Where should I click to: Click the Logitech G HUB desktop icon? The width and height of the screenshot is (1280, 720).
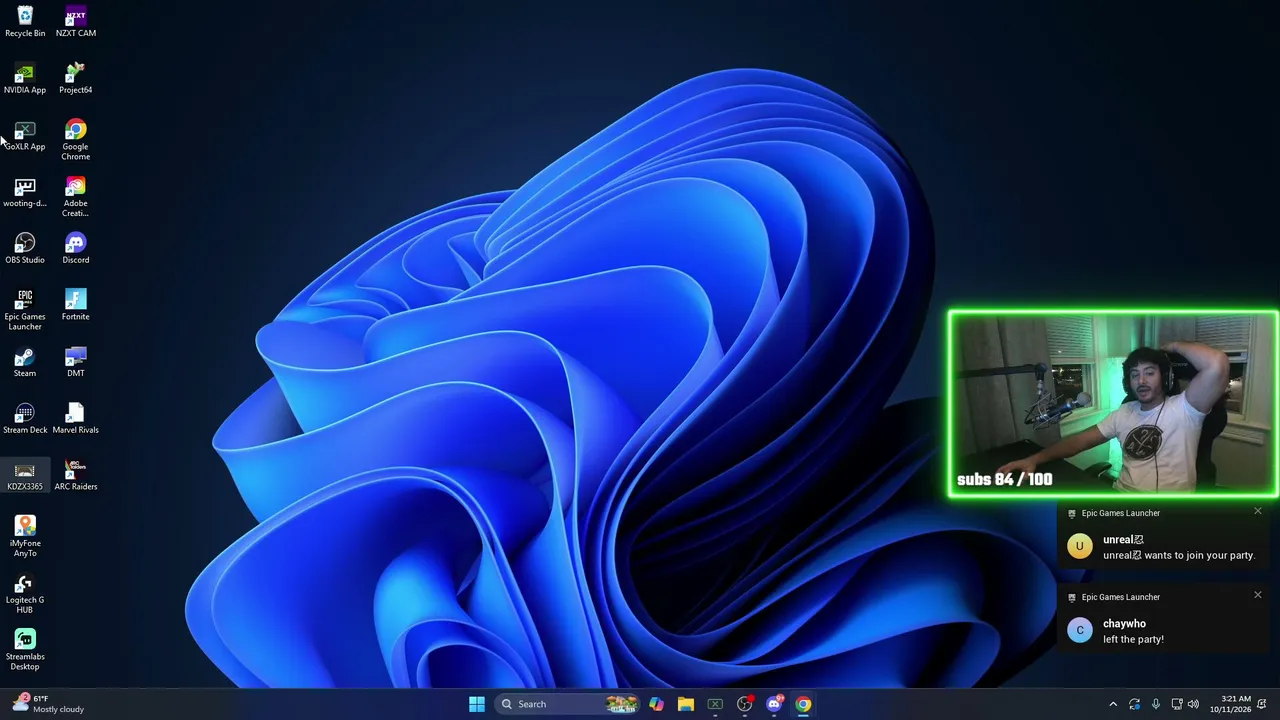point(25,593)
